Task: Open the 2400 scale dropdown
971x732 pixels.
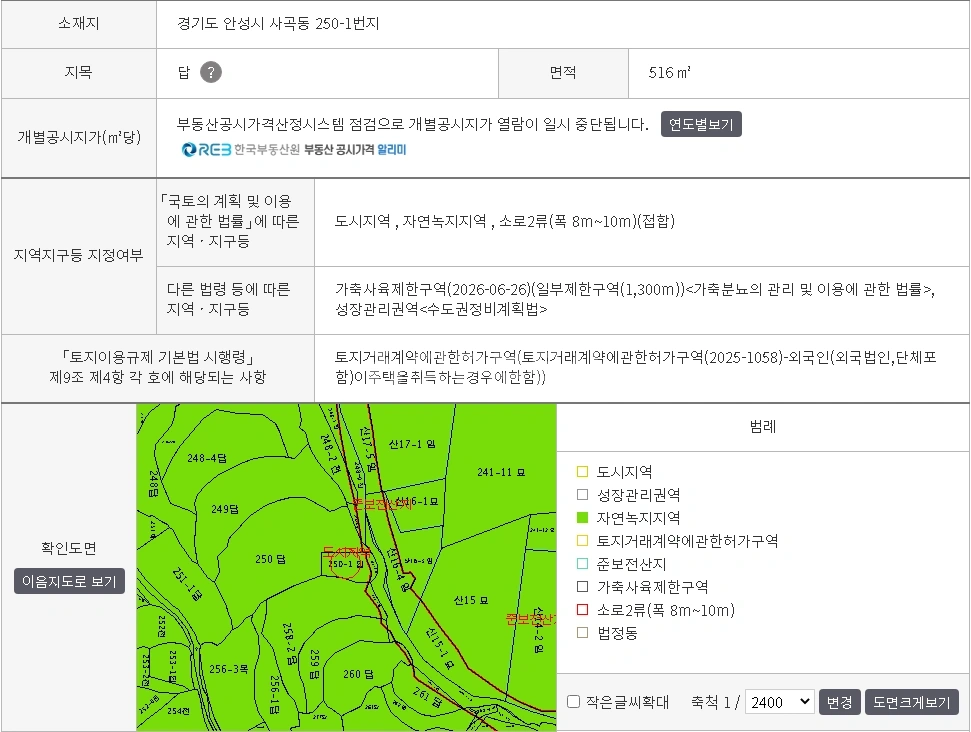Action: tap(780, 702)
